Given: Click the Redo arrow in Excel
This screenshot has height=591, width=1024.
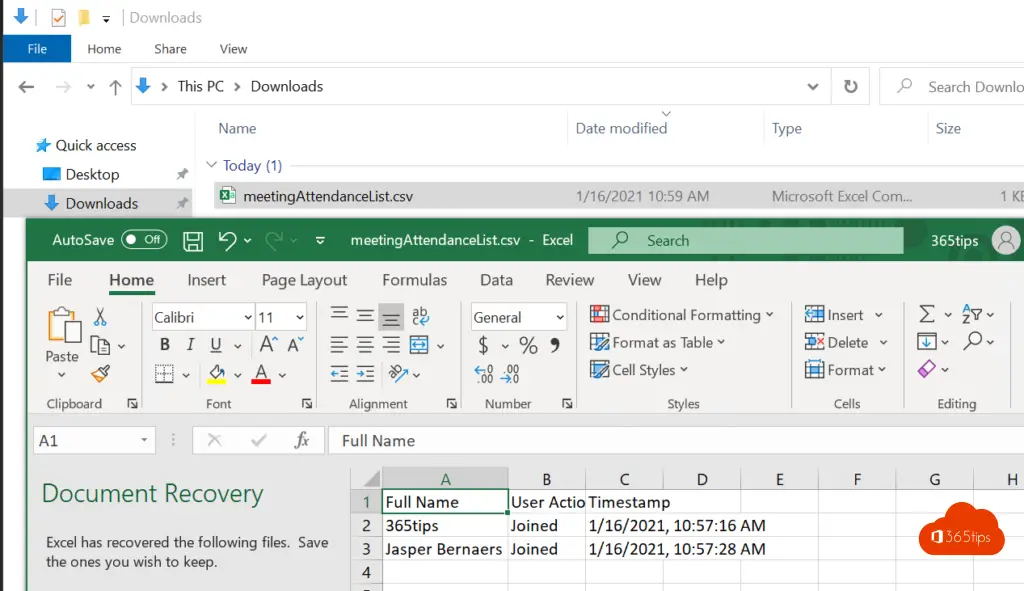Looking at the screenshot, I should click(x=274, y=240).
